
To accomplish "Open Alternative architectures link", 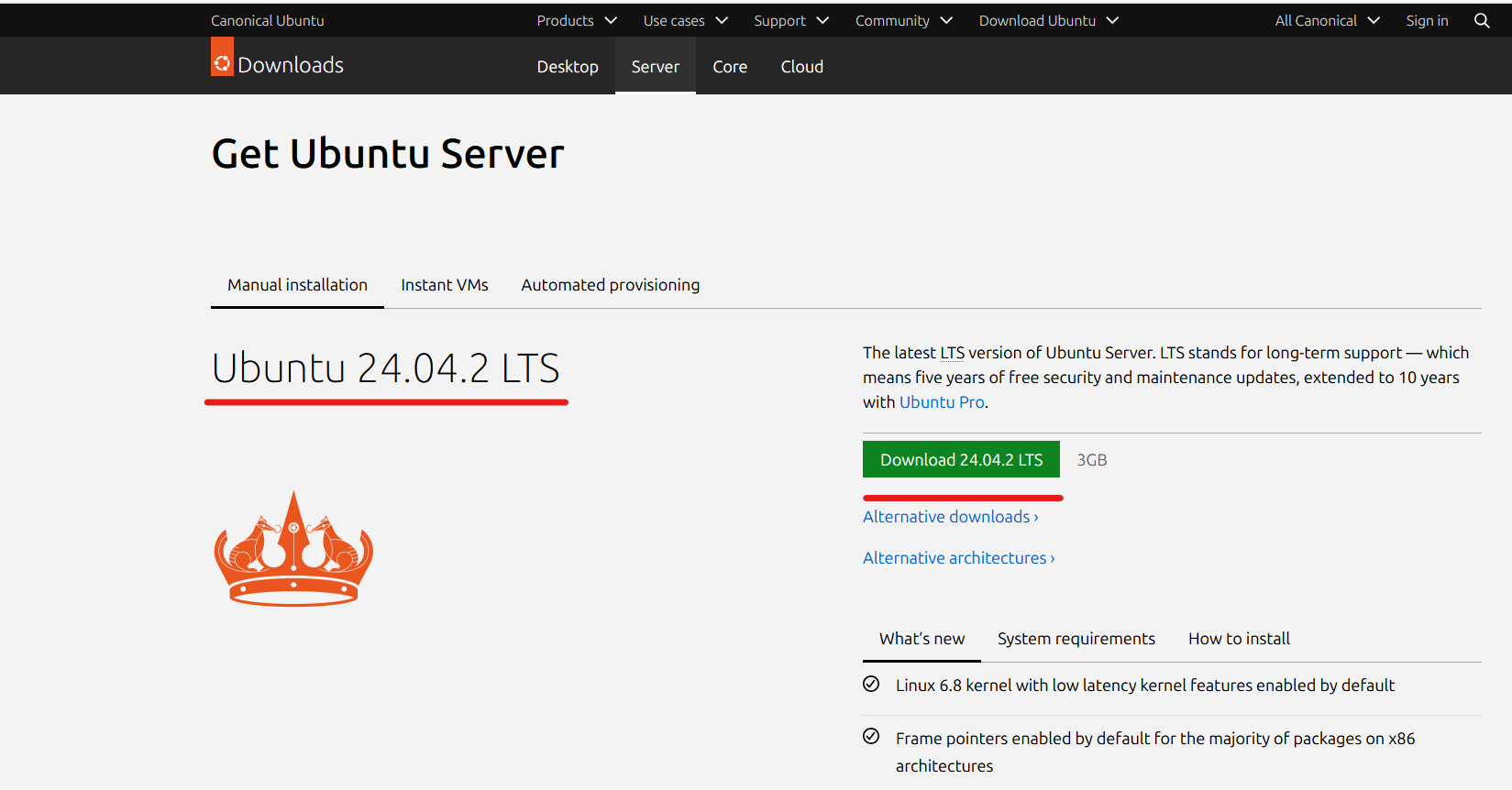I will pos(959,558).
